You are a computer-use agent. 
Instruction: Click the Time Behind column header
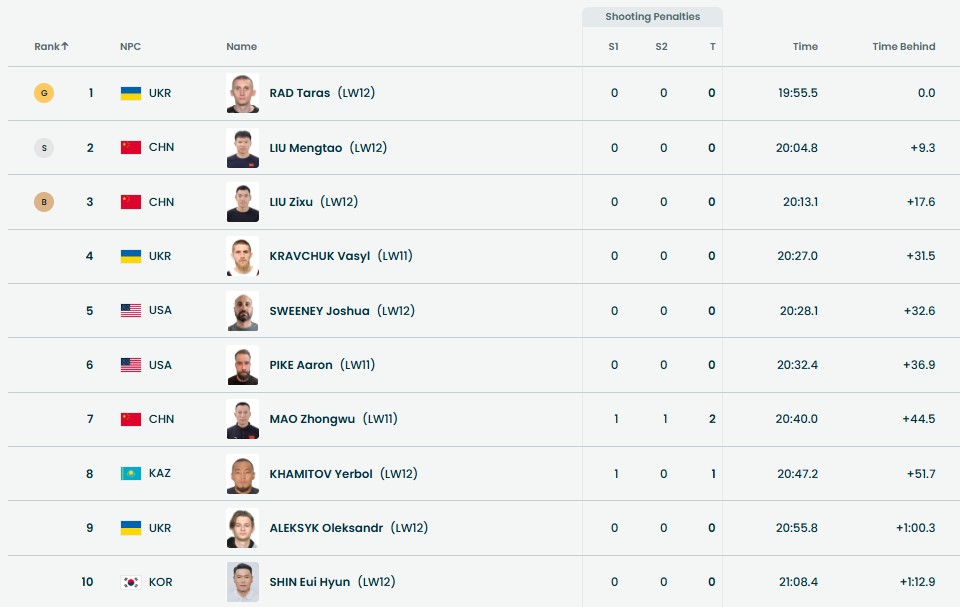click(903, 47)
